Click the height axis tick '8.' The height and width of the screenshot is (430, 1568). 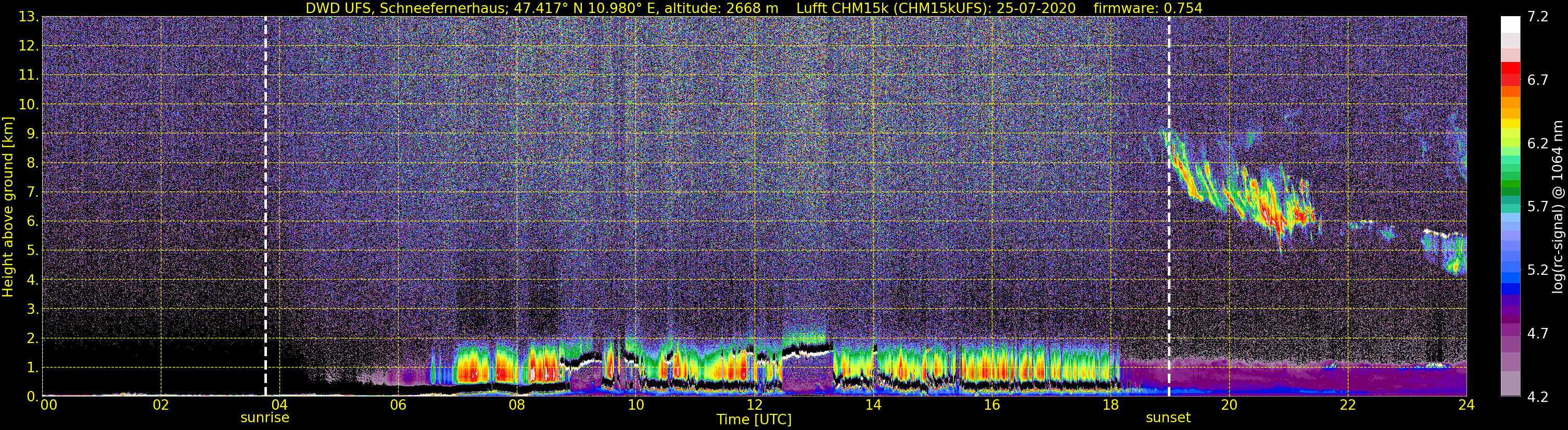[x=32, y=163]
